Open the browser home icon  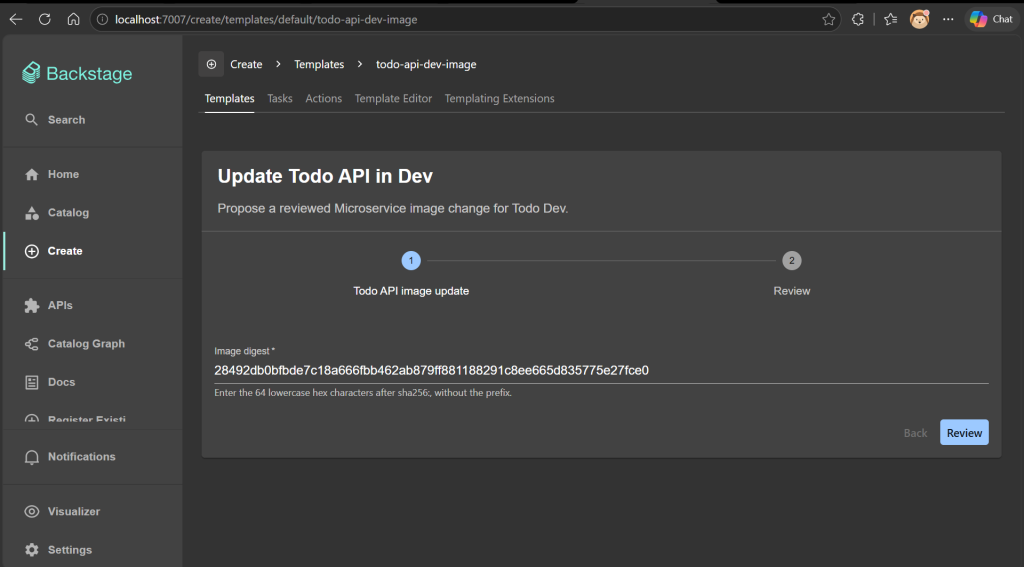[x=73, y=20]
